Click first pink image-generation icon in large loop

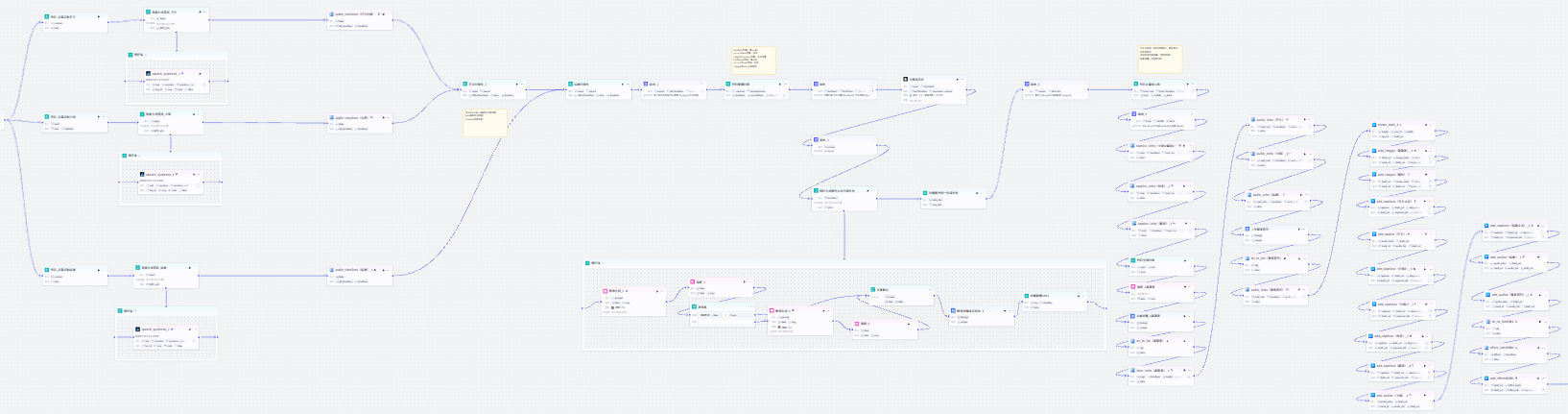(606, 290)
